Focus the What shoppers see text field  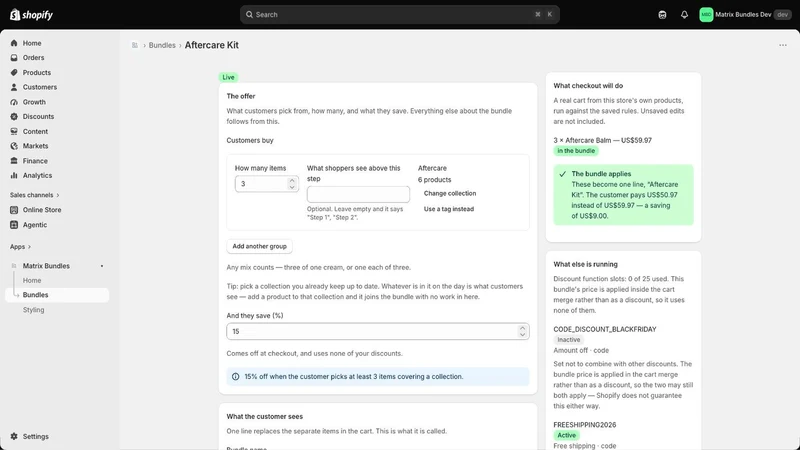pyautogui.click(x=358, y=194)
